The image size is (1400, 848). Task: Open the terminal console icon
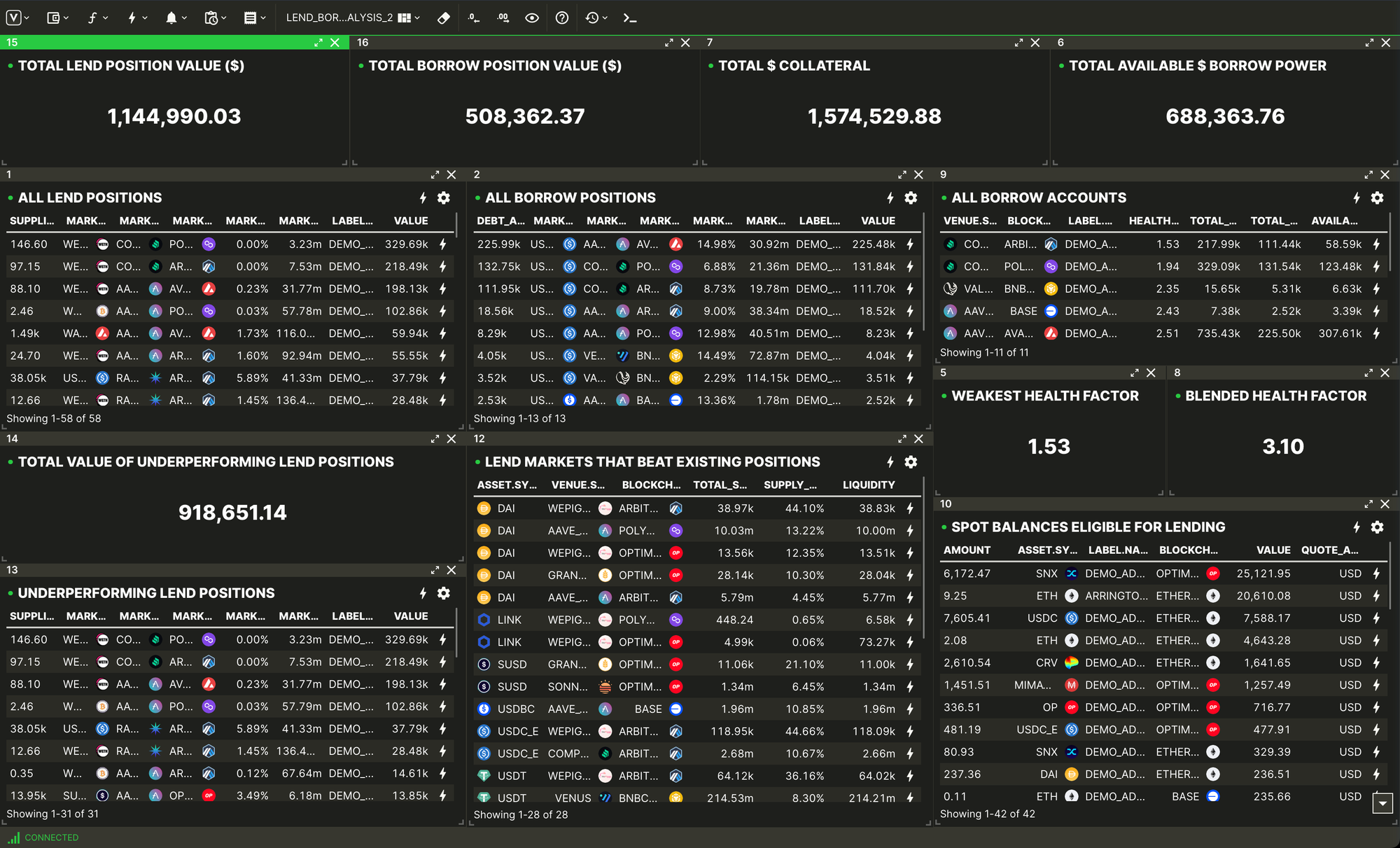tap(629, 18)
